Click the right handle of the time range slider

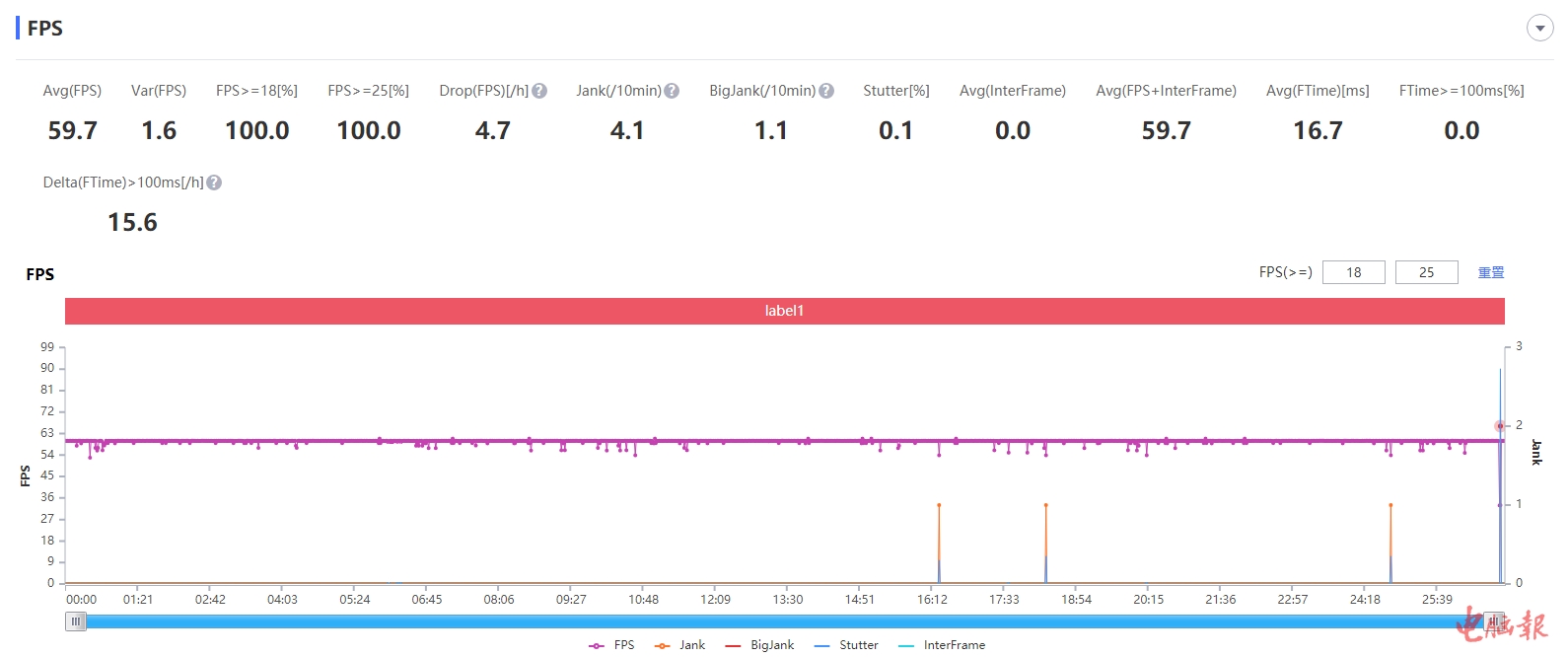point(1494,621)
